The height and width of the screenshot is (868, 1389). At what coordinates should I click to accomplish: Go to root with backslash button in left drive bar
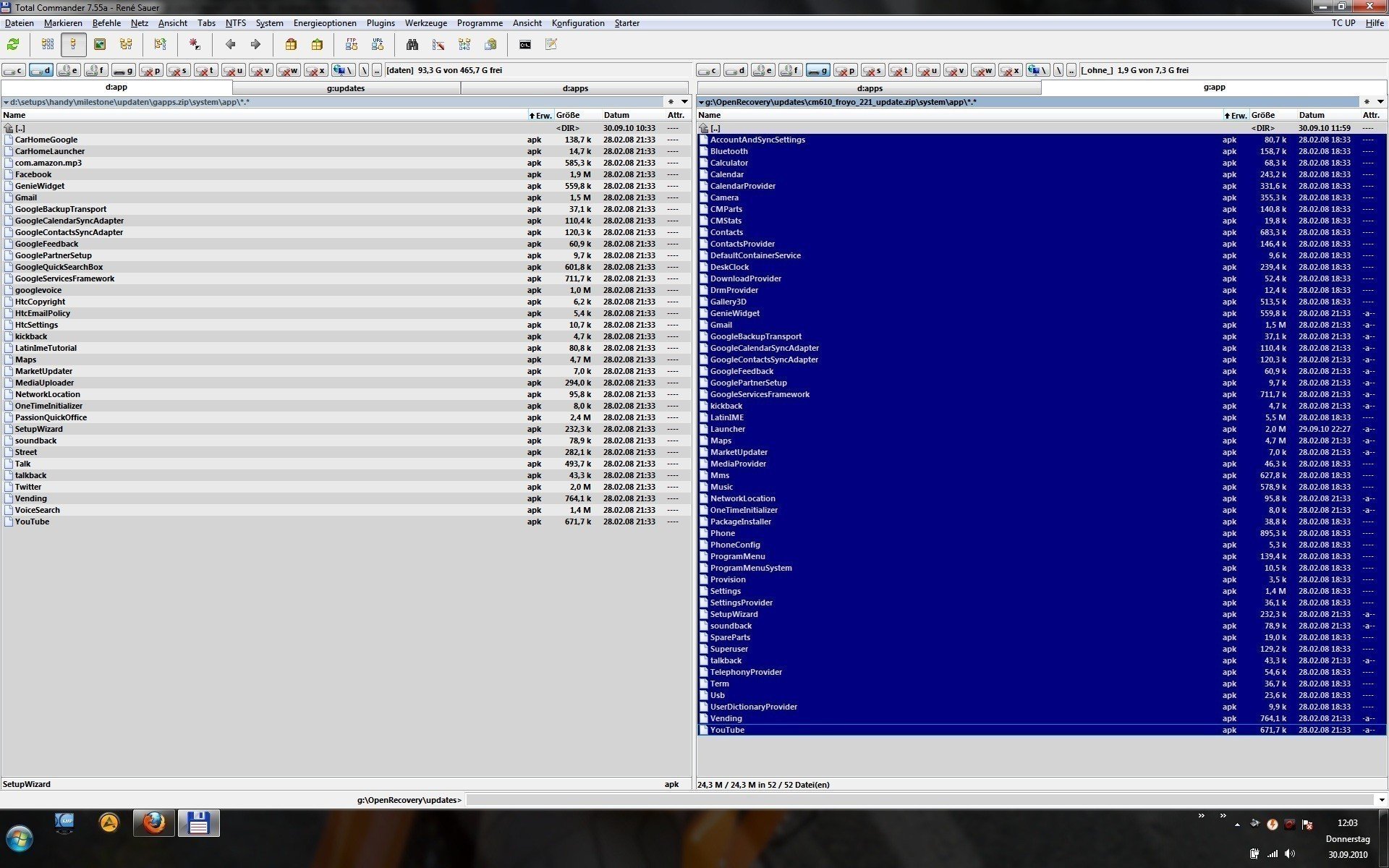click(x=364, y=70)
